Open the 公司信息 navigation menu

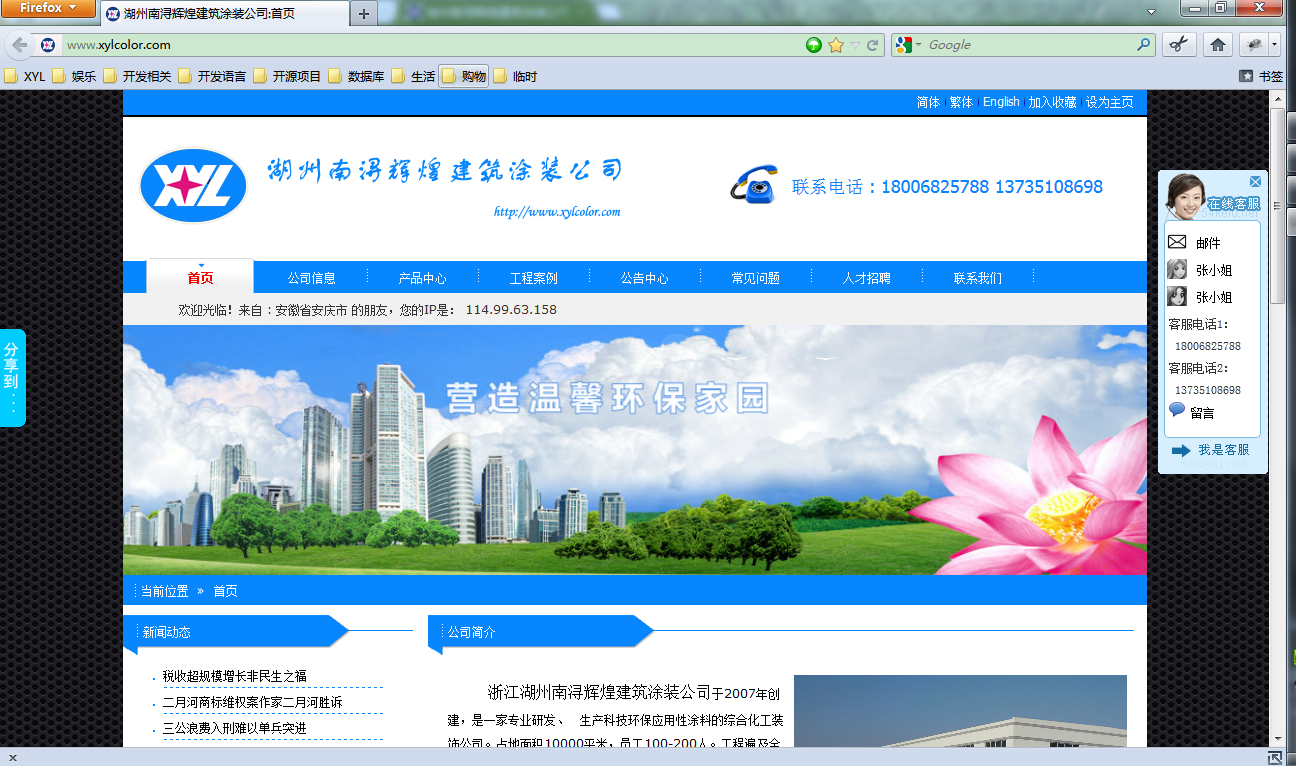point(311,278)
